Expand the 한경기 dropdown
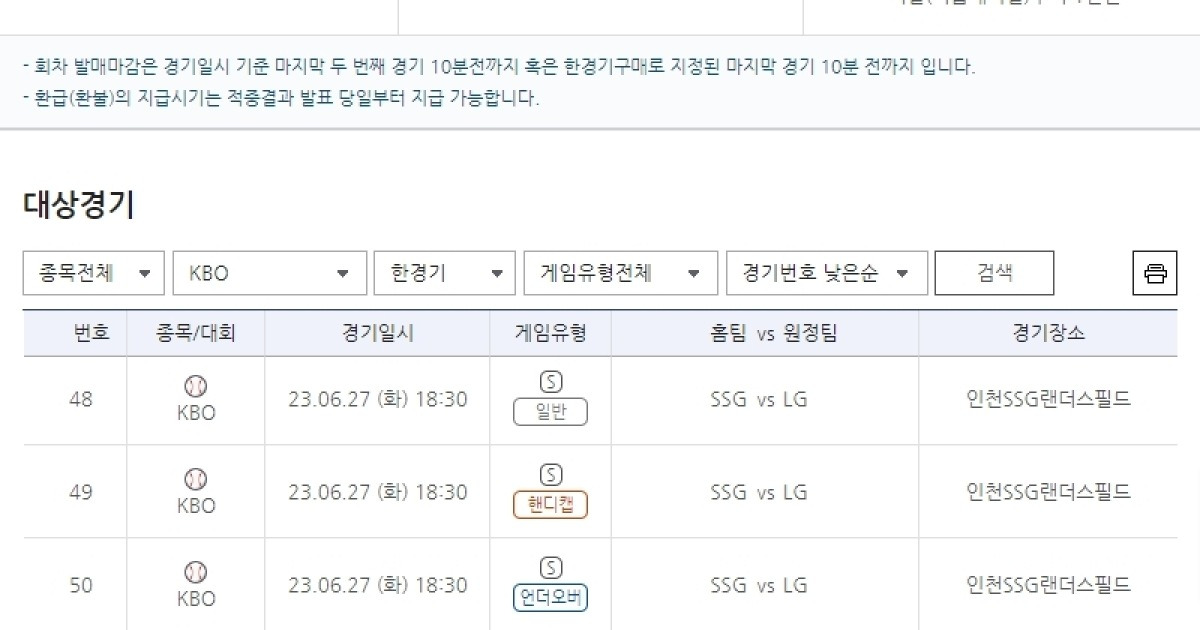The height and width of the screenshot is (630, 1200). tap(444, 272)
